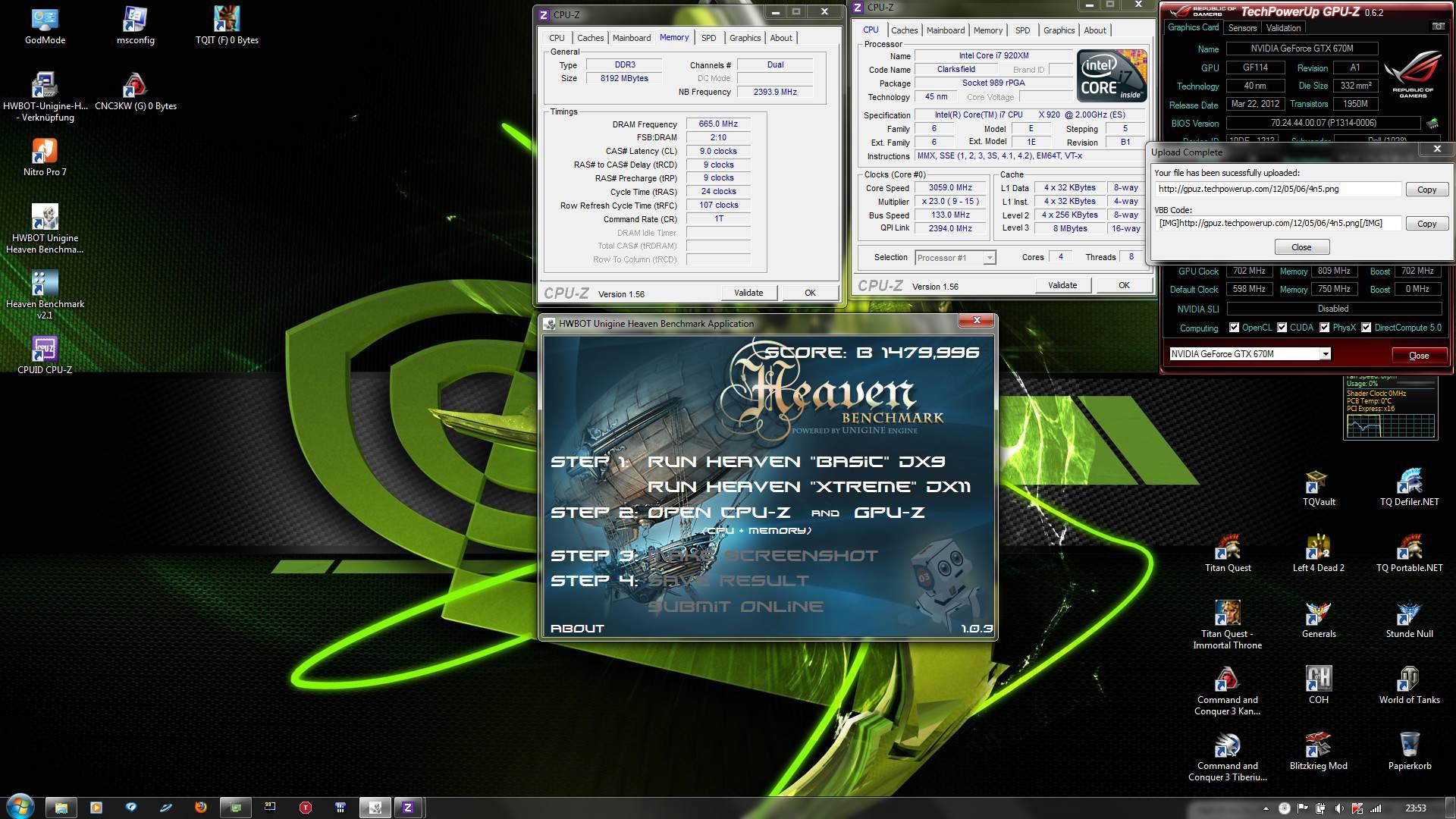
Task: Open the GodMode desktop icon
Action: [45, 25]
